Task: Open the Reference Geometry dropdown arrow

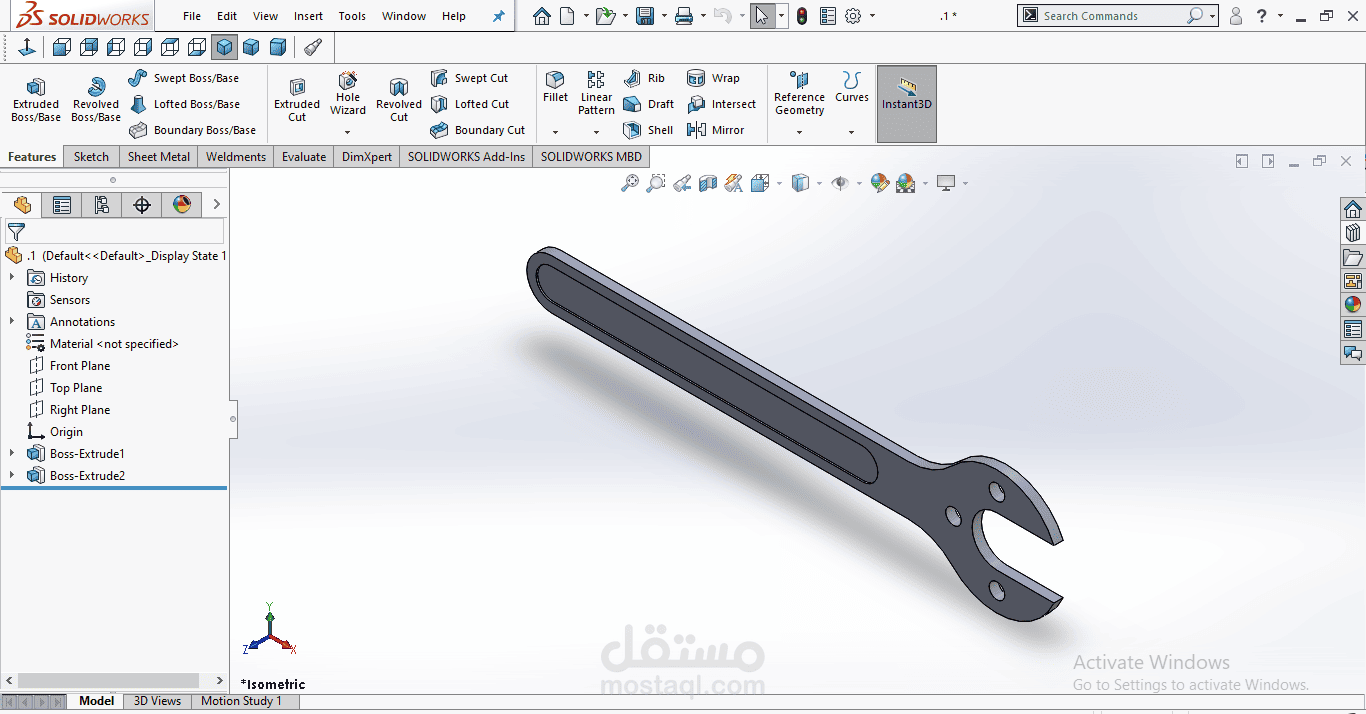Action: tap(799, 132)
